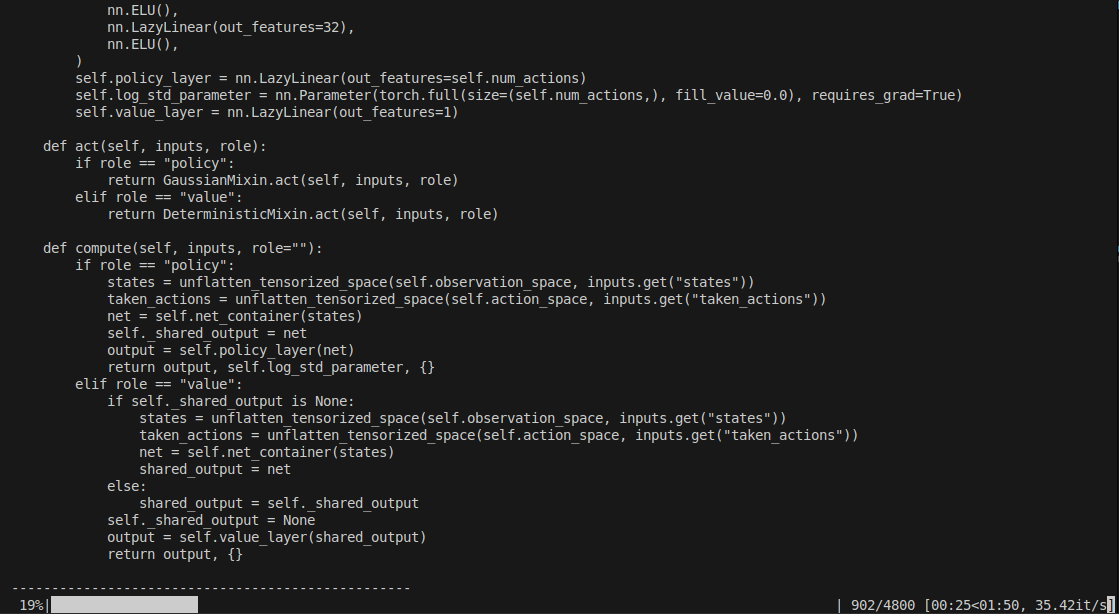Click the self.policy_layer assignment line
This screenshot has height=614, width=1119.
[x=330, y=78]
